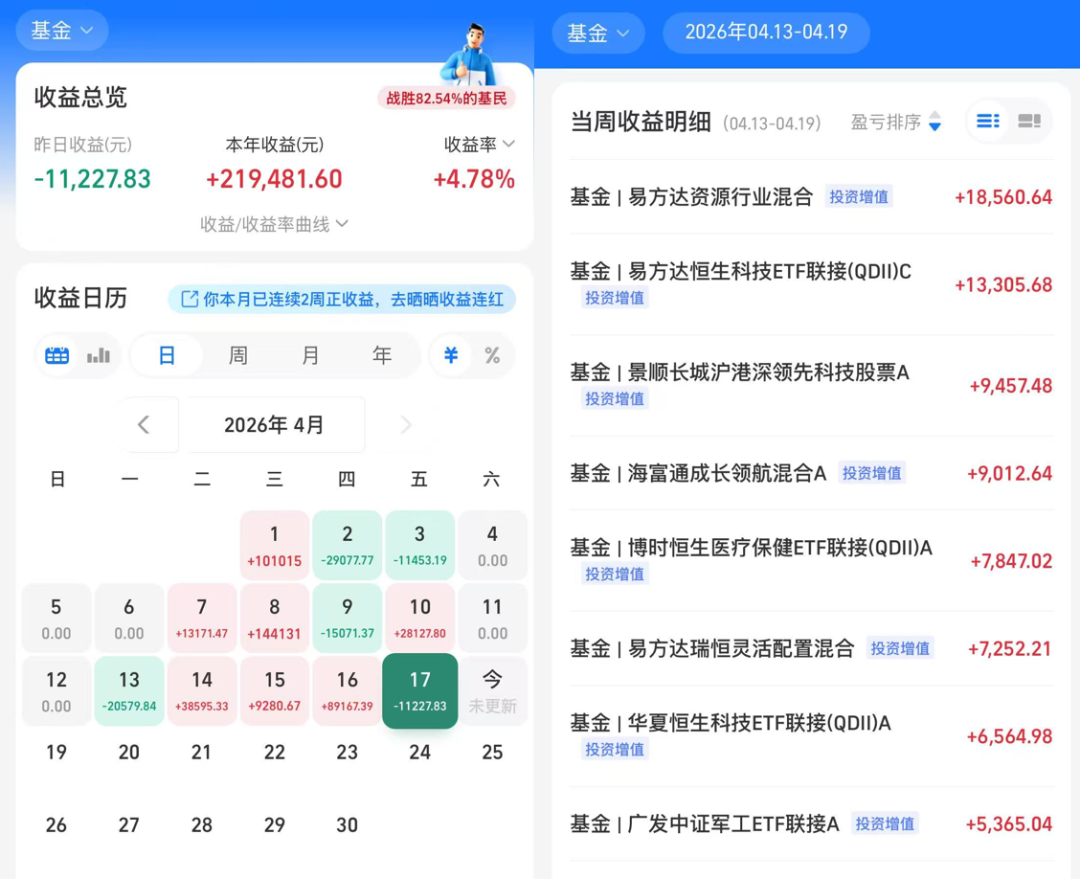Expand 收益/收益率曲线 section
The image size is (1080, 879).
(274, 225)
